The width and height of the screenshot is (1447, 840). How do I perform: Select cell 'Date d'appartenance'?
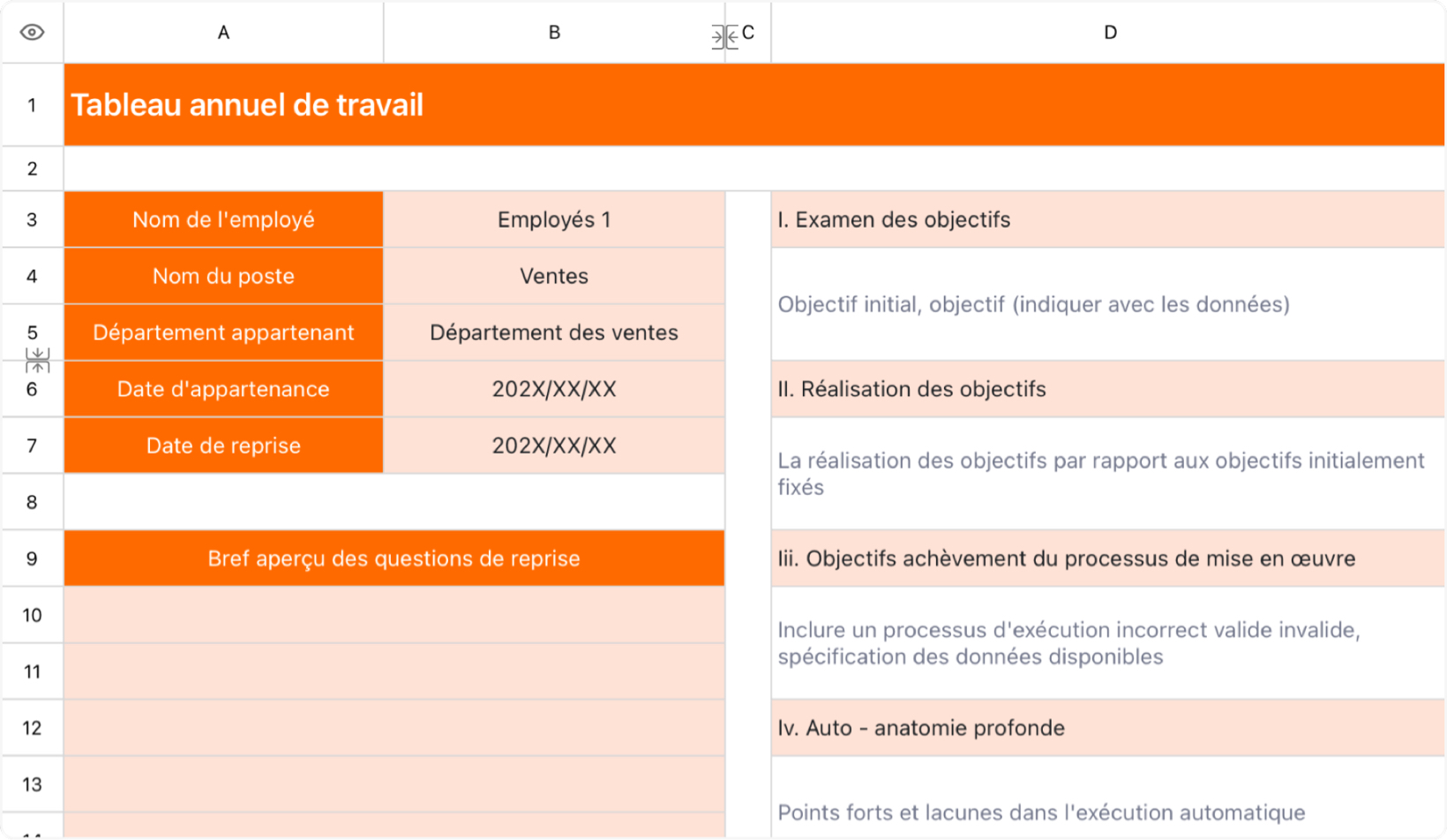(223, 389)
